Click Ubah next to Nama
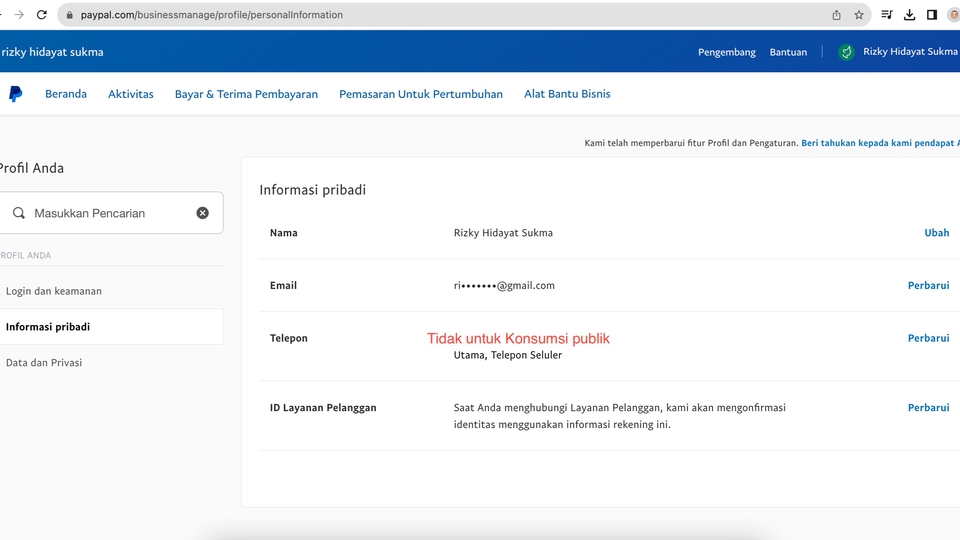The image size is (960, 540). 937,233
